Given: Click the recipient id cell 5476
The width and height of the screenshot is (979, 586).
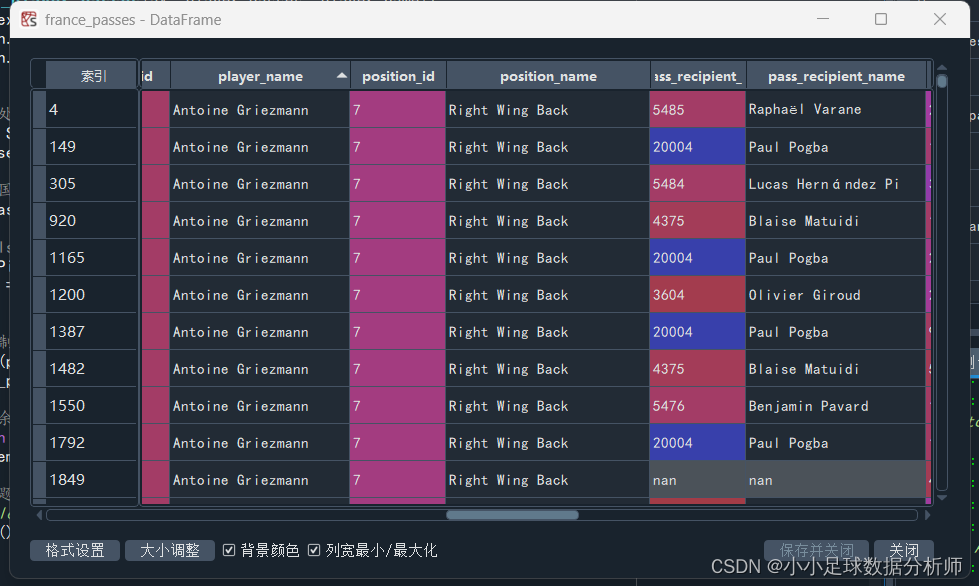Looking at the screenshot, I should coord(697,406).
